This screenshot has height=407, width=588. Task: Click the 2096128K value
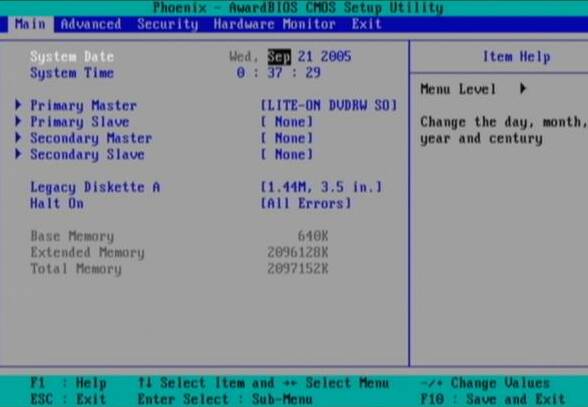[298, 252]
